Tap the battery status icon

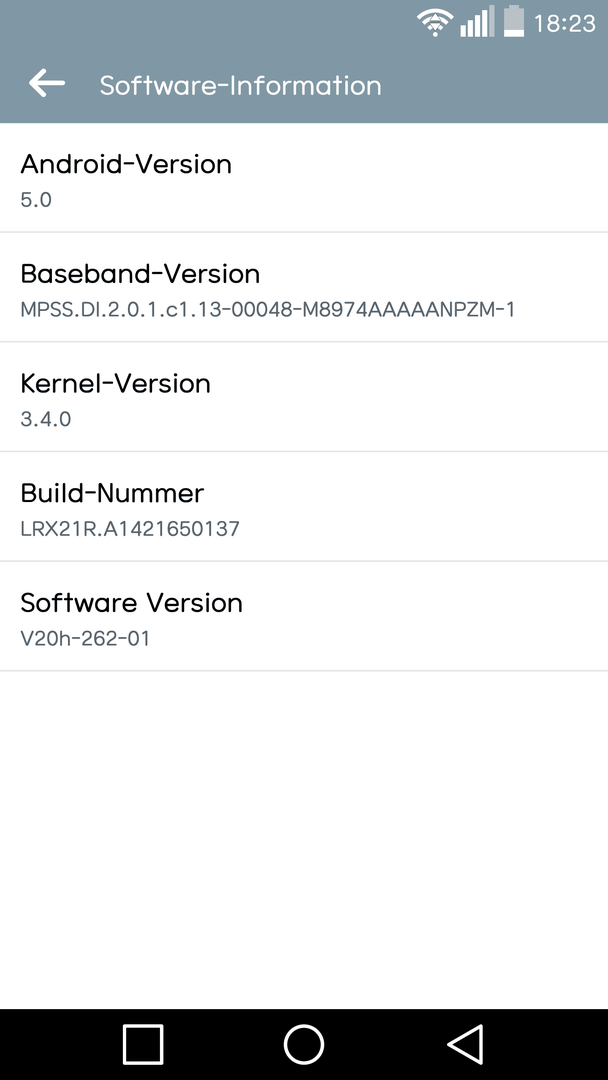pos(514,21)
